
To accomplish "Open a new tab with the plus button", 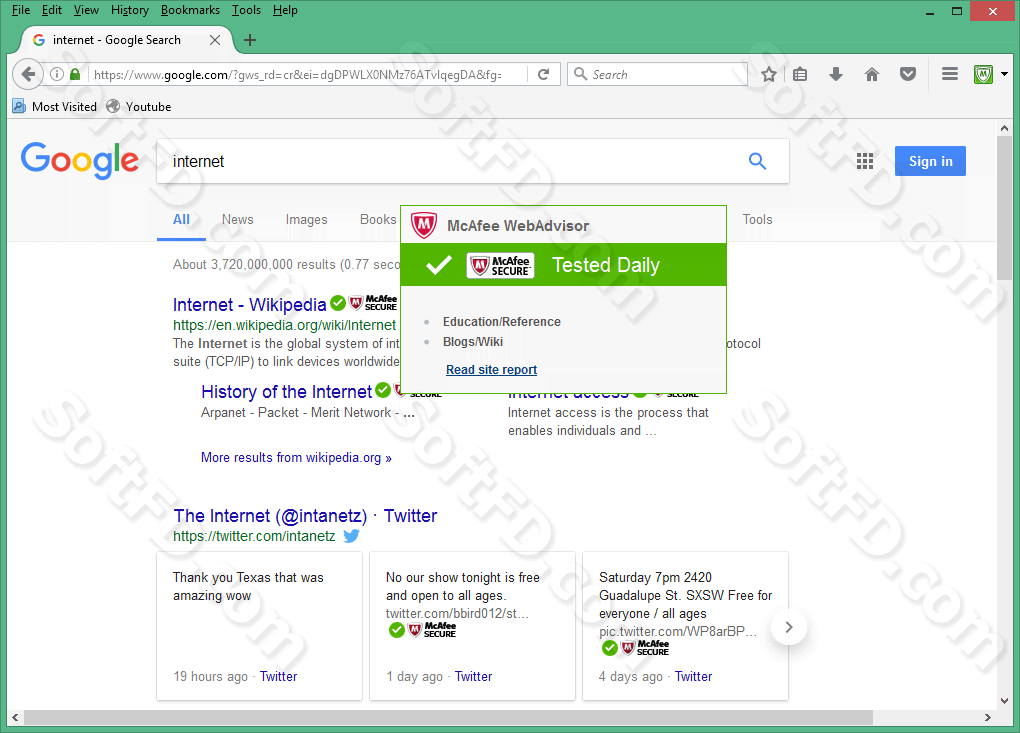I will (250, 40).
